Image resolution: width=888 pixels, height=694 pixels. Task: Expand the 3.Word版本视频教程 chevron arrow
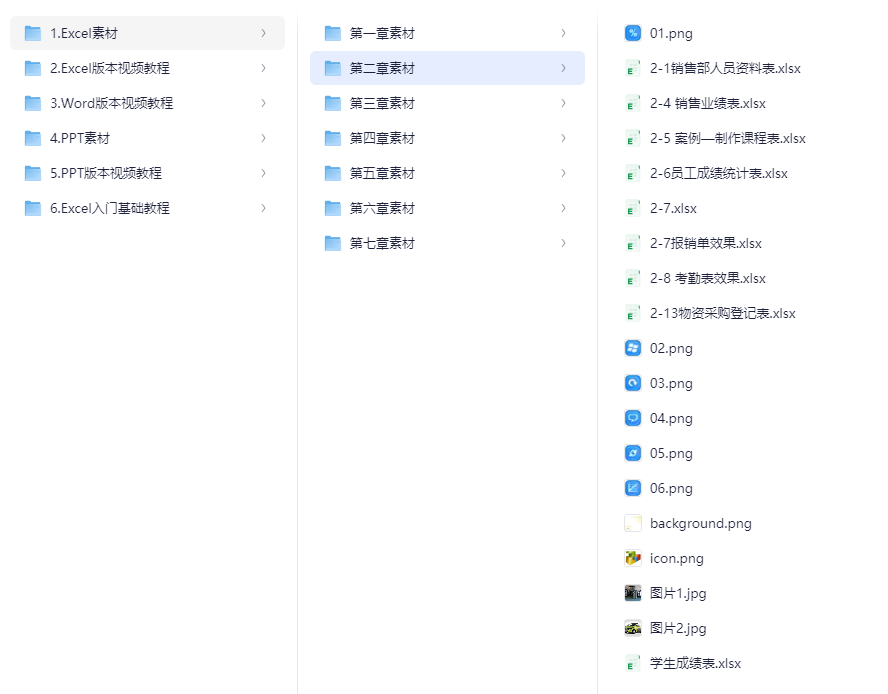263,104
